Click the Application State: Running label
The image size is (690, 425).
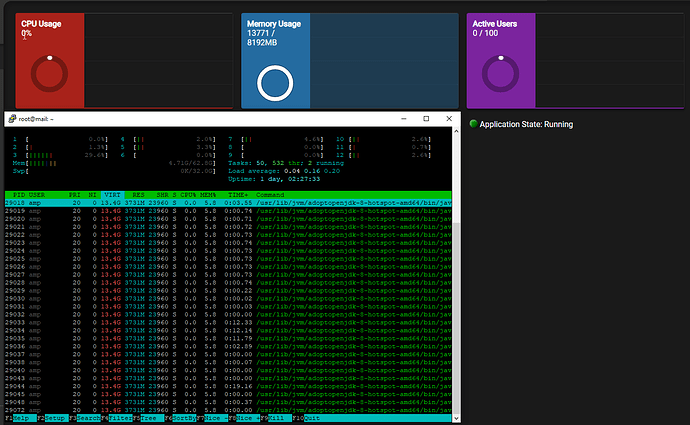(526, 124)
